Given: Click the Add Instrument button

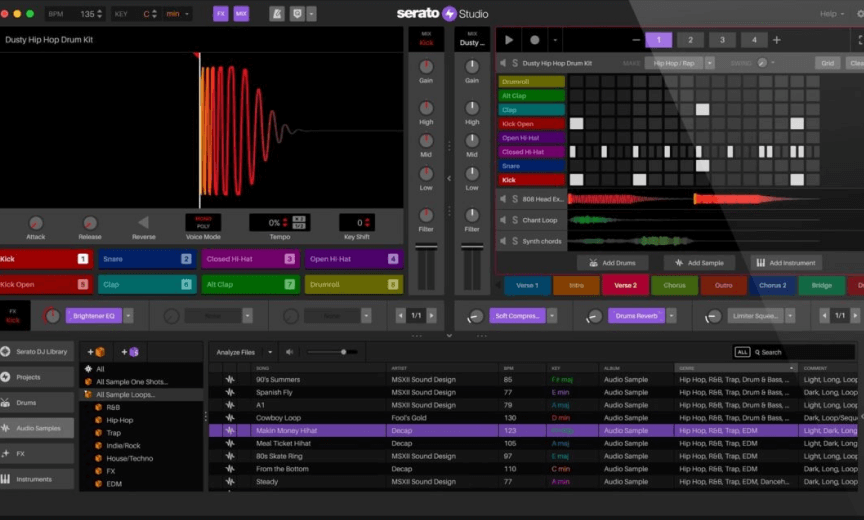Looking at the screenshot, I should click(x=785, y=263).
